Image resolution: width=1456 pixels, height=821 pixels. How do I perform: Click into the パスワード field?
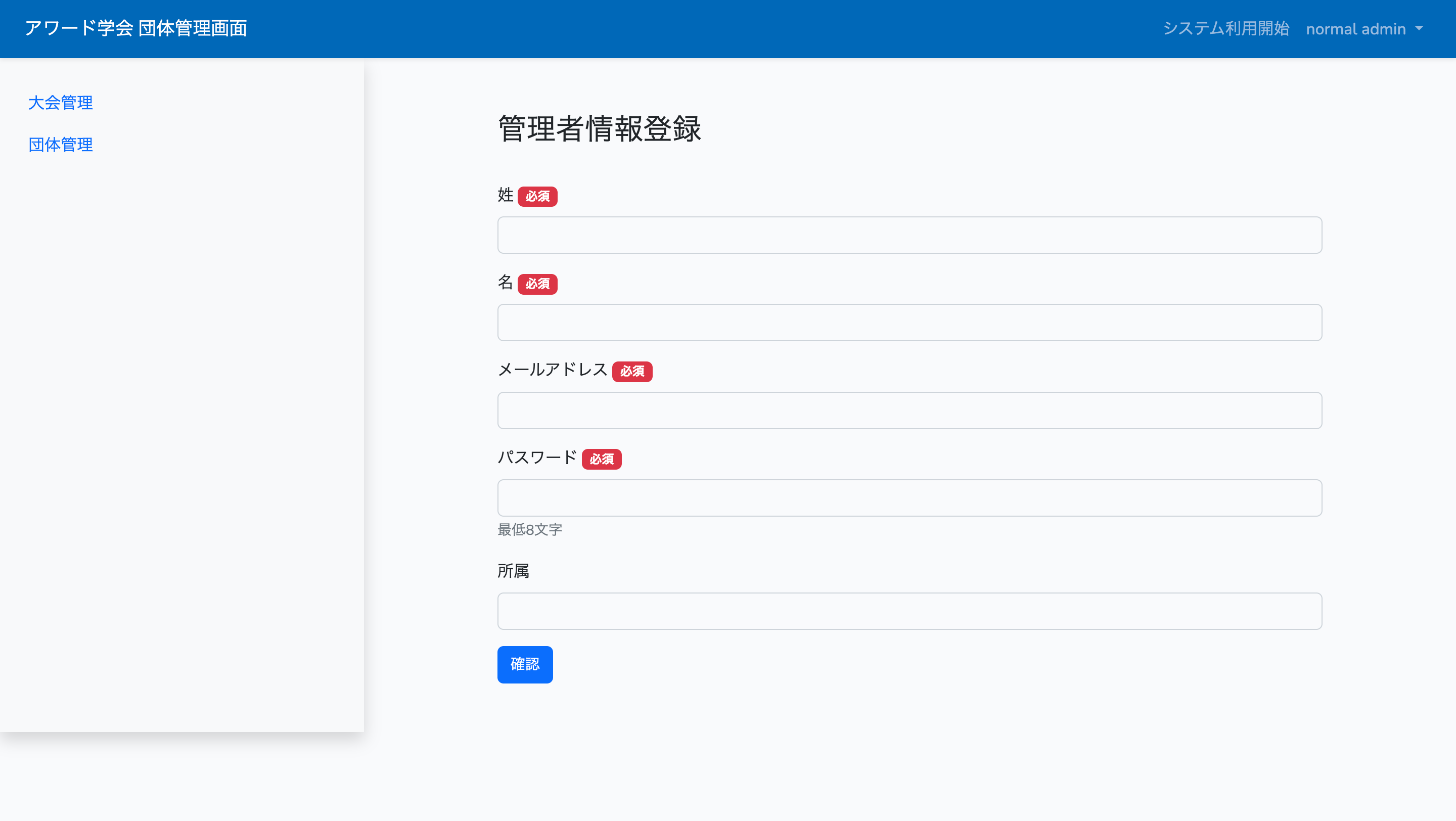tap(909, 498)
